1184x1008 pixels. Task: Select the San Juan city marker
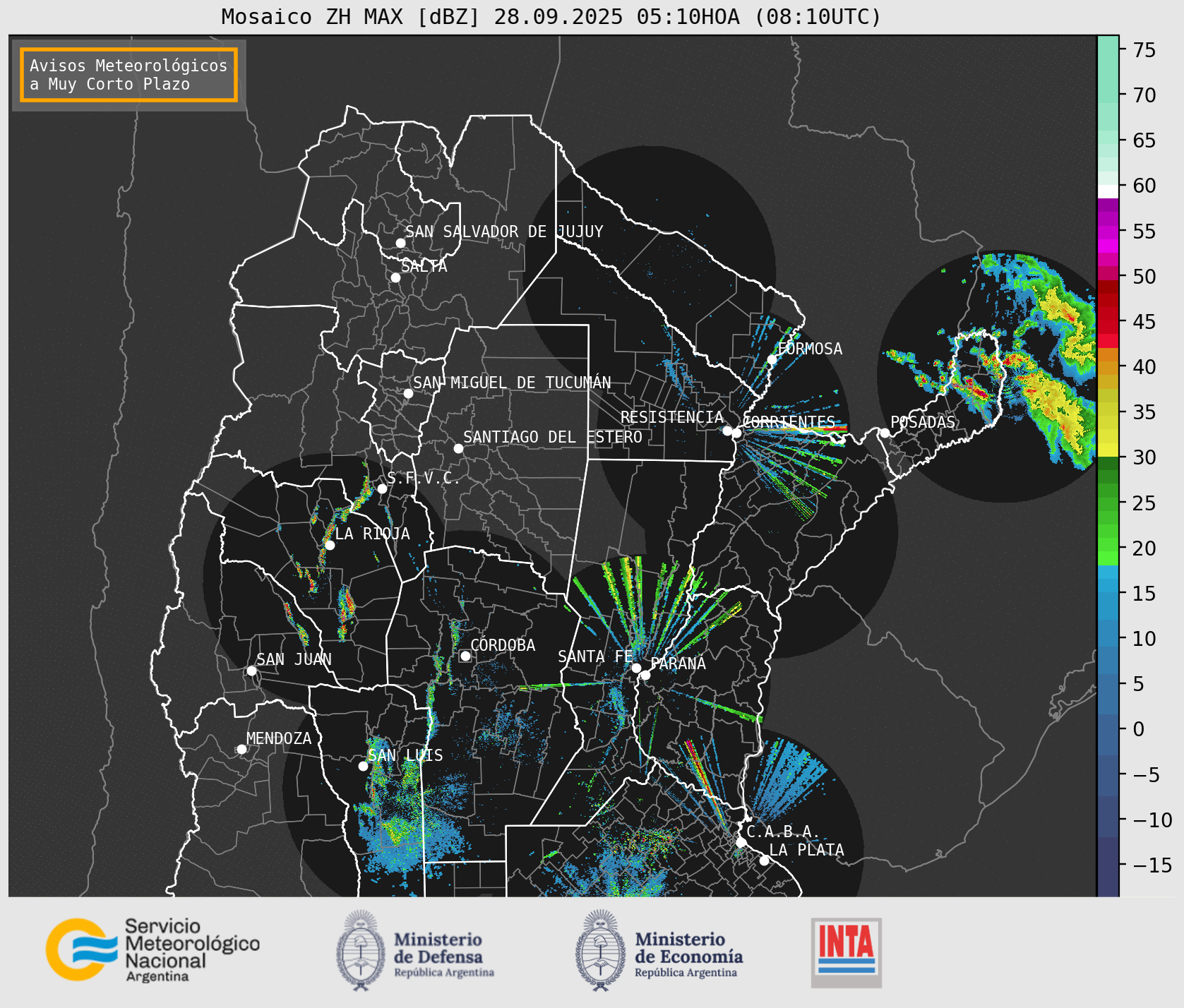(x=251, y=671)
